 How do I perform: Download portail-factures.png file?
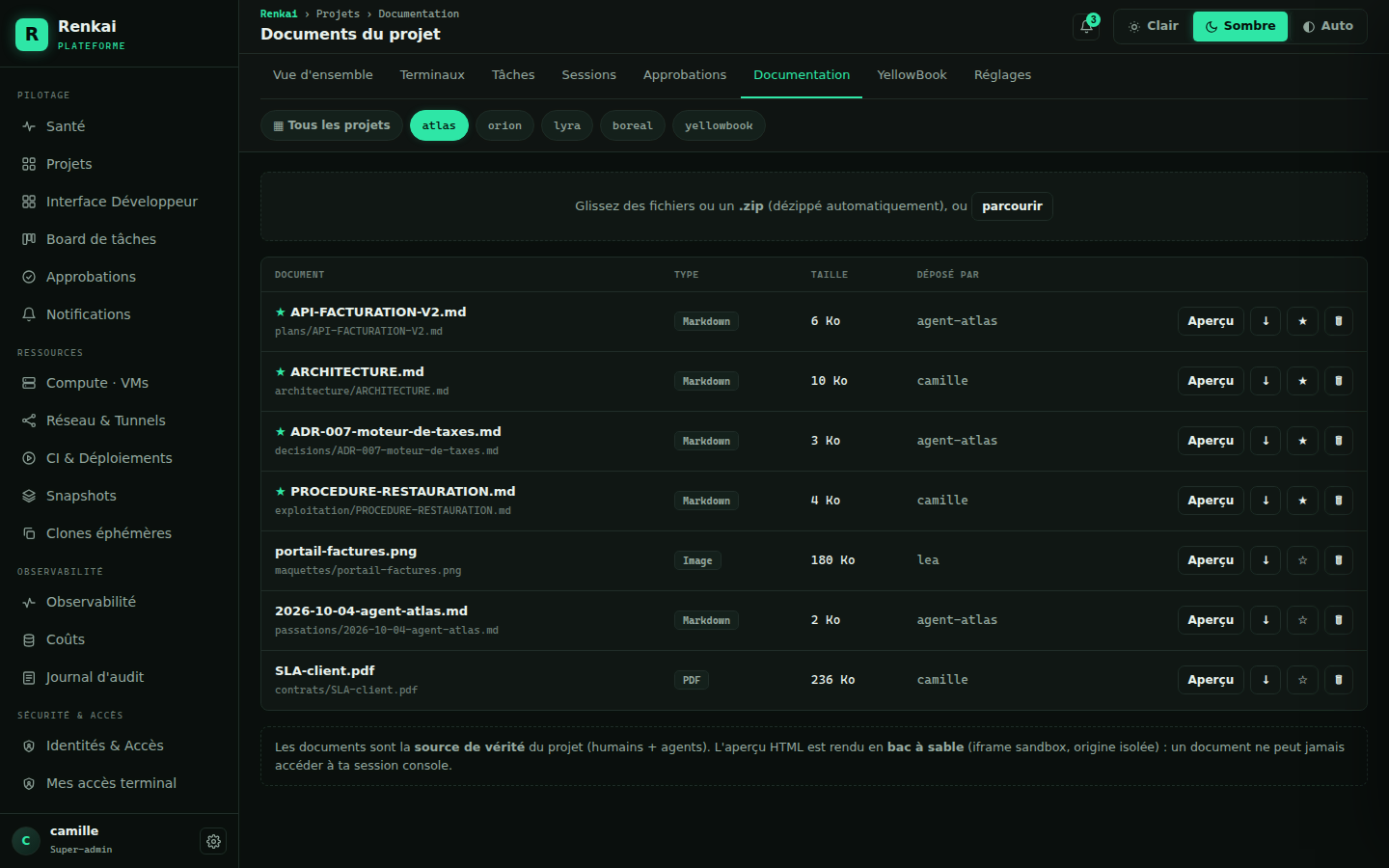click(1266, 560)
